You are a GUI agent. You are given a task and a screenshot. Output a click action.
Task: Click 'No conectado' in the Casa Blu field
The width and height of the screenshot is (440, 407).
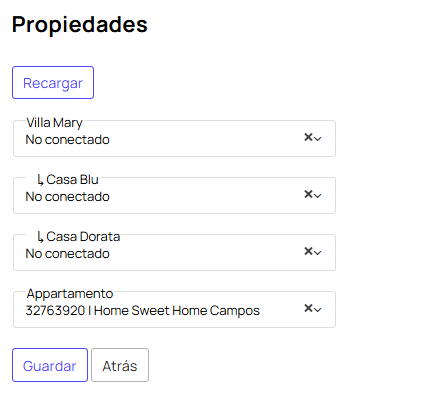coord(68,197)
